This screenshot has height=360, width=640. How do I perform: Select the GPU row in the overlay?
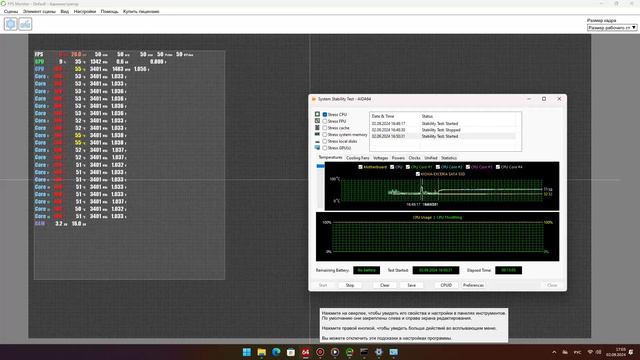(x=101, y=62)
